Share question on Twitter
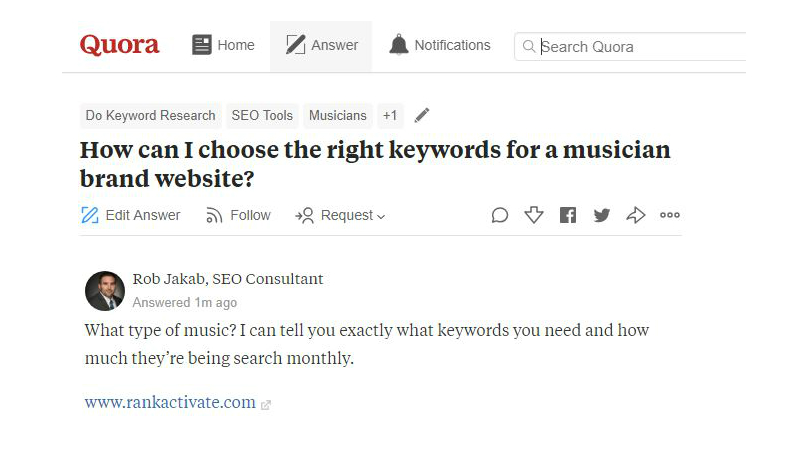 602,215
